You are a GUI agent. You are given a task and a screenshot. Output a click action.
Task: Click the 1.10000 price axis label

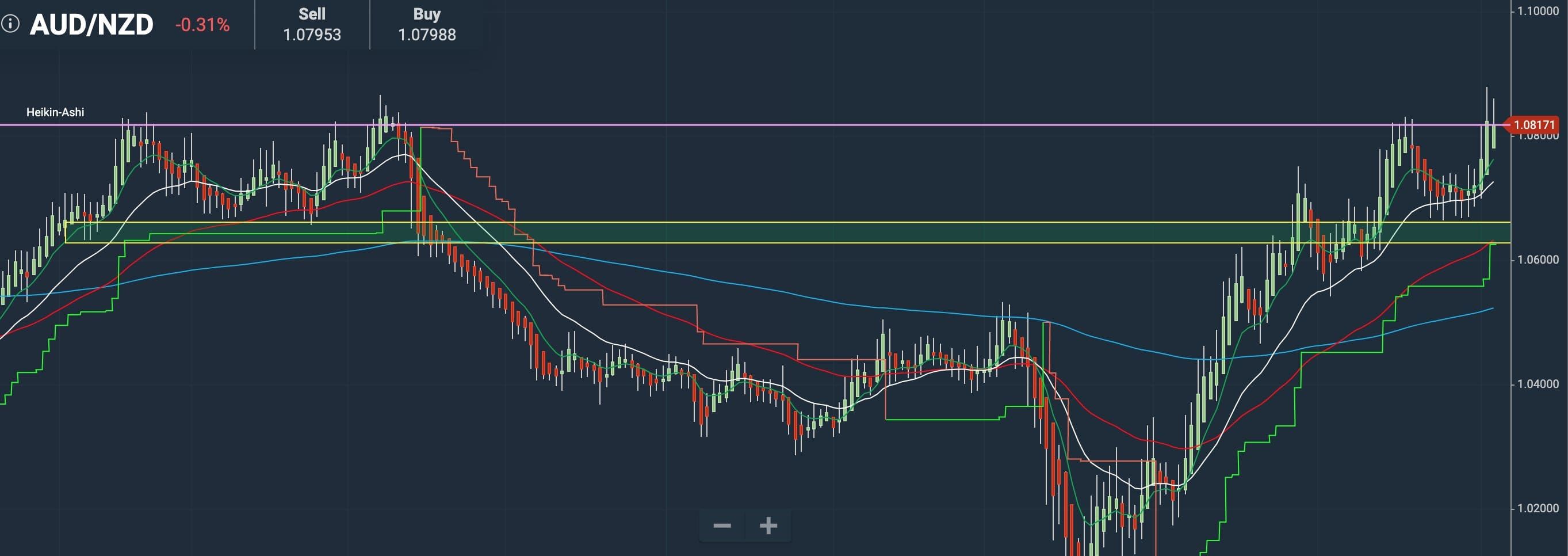pyautogui.click(x=1538, y=11)
